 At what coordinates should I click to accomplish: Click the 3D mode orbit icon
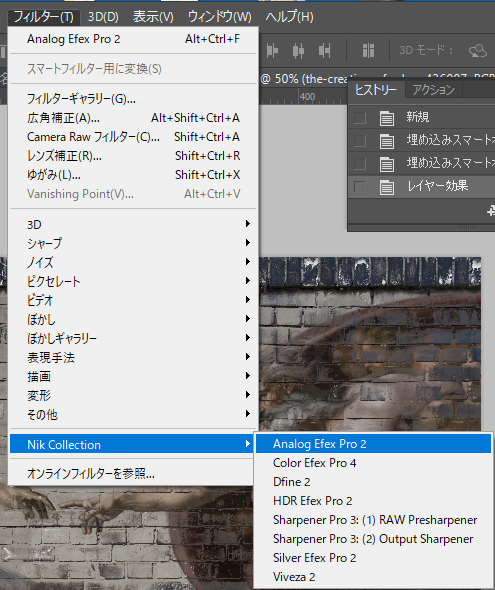tap(478, 50)
